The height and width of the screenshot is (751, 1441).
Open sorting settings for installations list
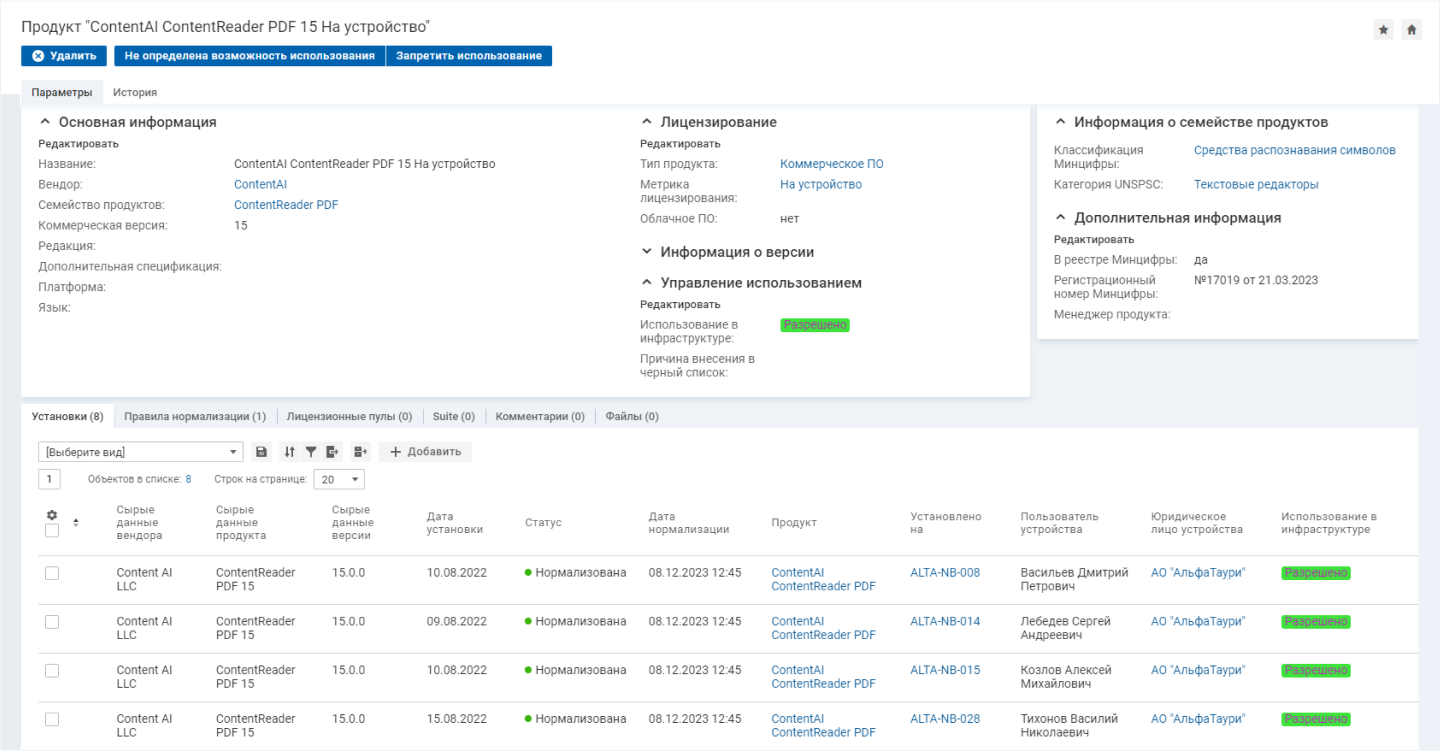pos(290,452)
